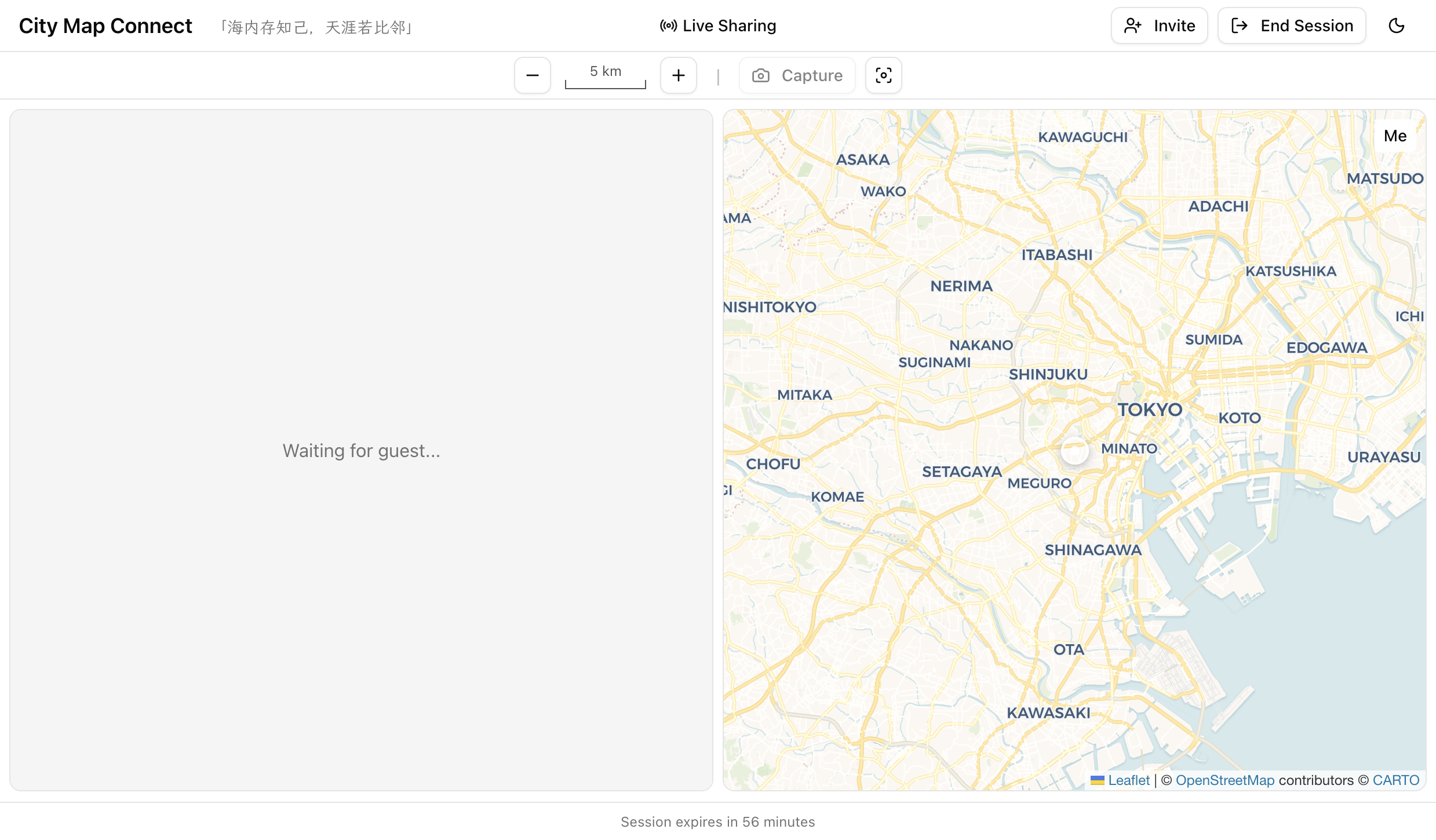1436x840 pixels.
Task: Click the zoom in plus button
Action: coord(678,75)
